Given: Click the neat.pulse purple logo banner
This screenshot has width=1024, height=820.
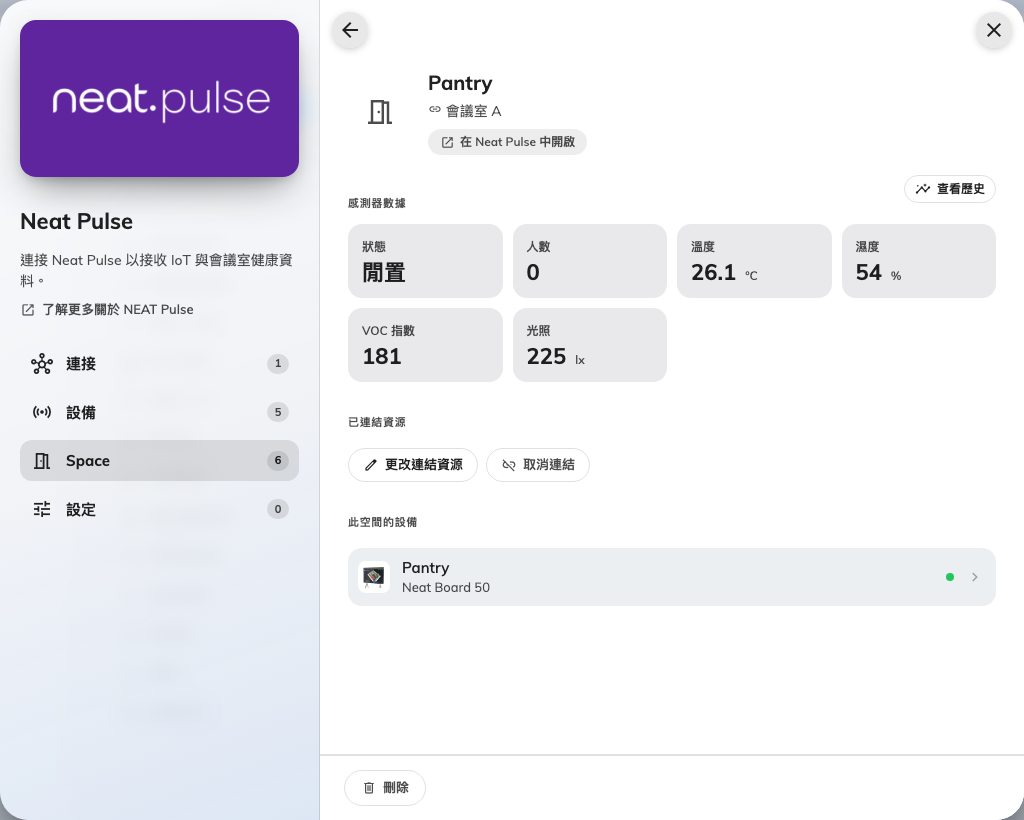Looking at the screenshot, I should (x=159, y=99).
